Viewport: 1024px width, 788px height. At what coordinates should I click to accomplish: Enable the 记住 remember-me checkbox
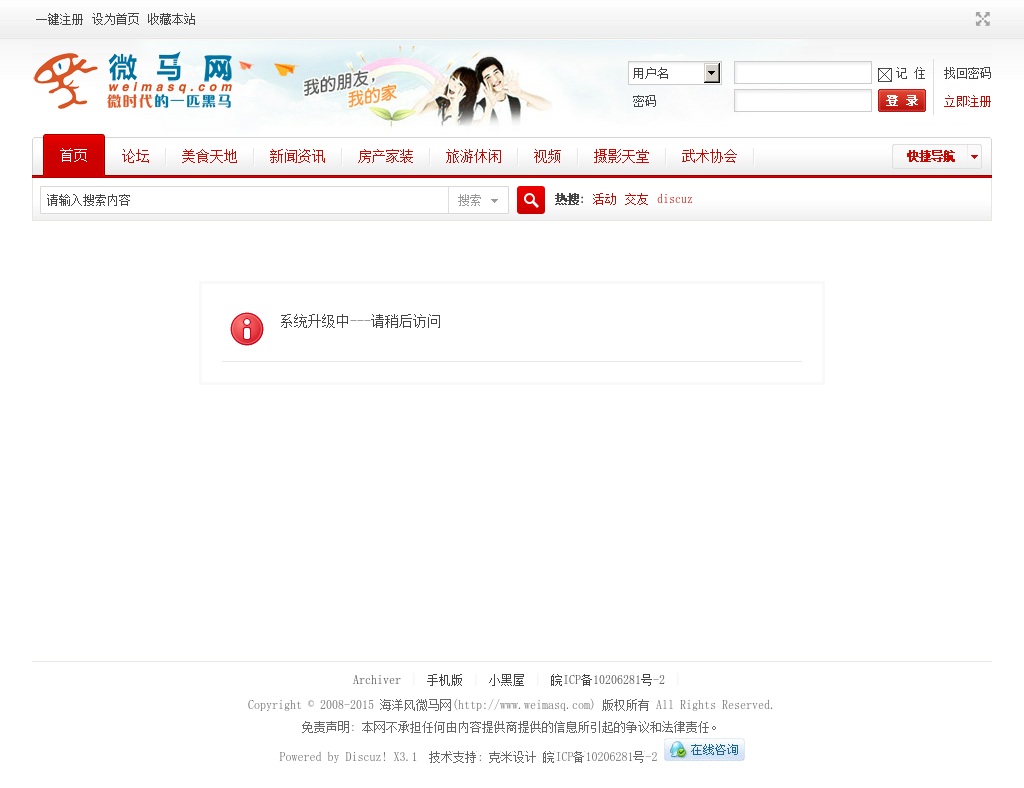click(x=884, y=74)
